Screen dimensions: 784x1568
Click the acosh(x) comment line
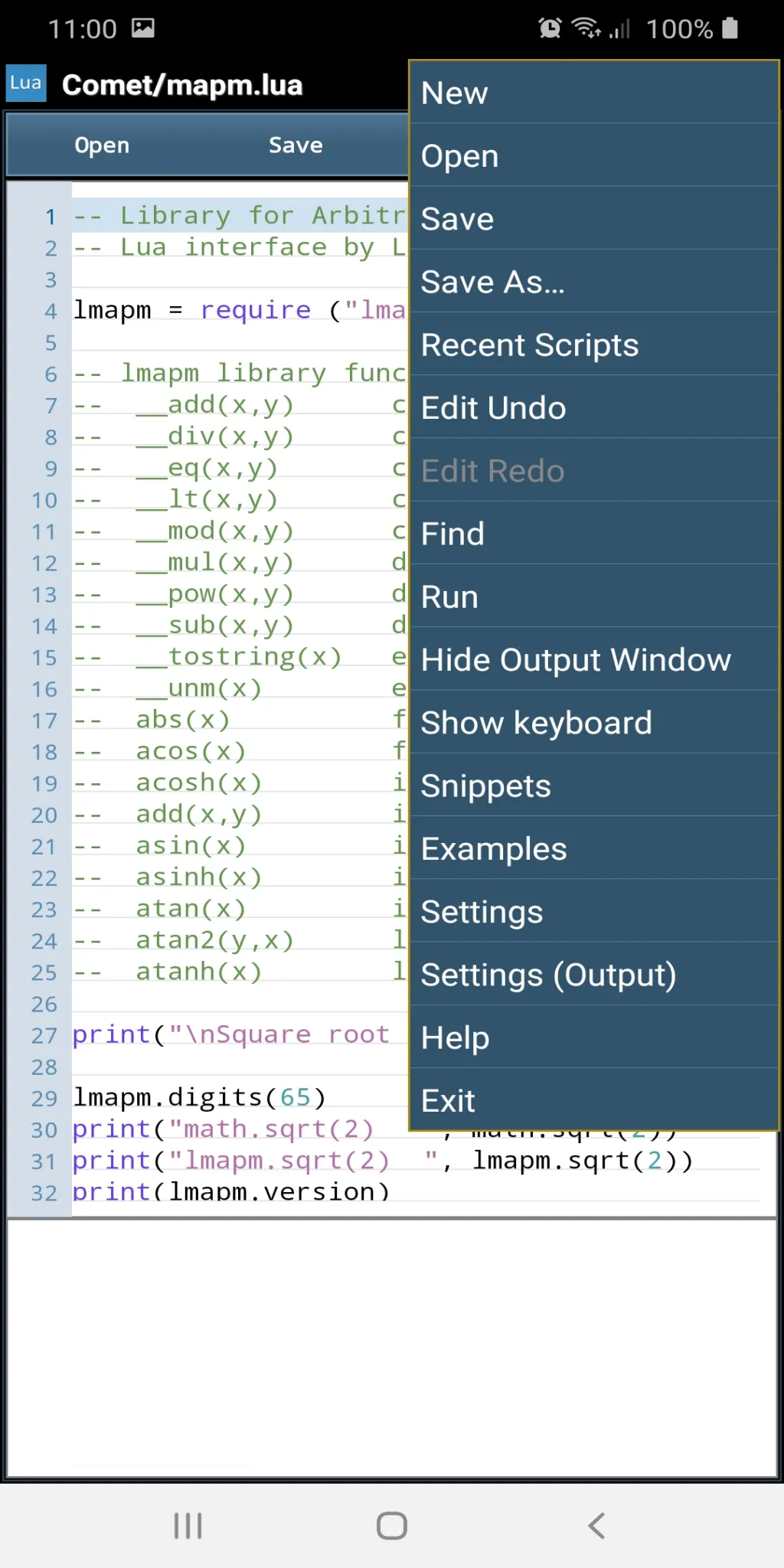click(239, 782)
